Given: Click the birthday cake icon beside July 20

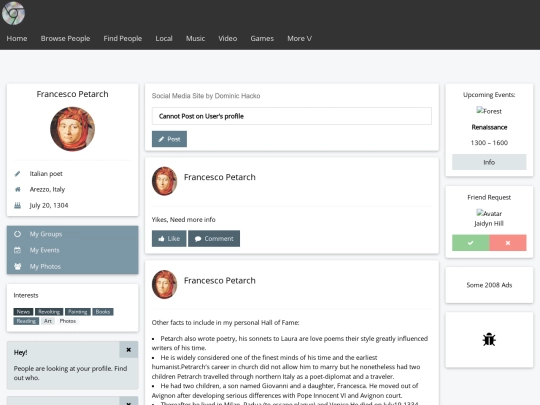Looking at the screenshot, I should point(18,206).
